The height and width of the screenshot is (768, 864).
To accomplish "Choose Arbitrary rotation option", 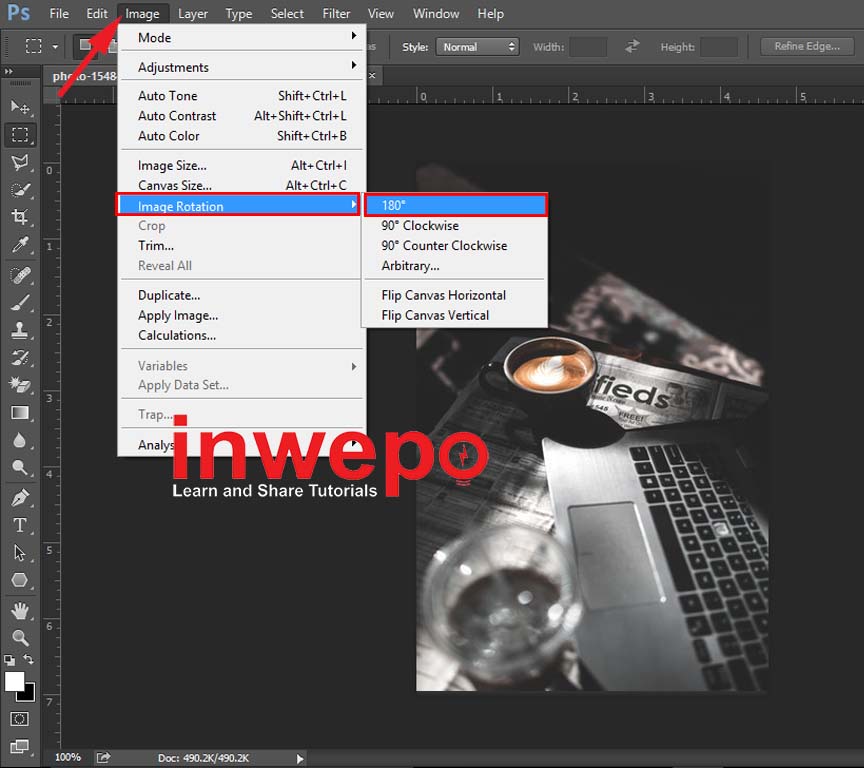I will 456,266.
